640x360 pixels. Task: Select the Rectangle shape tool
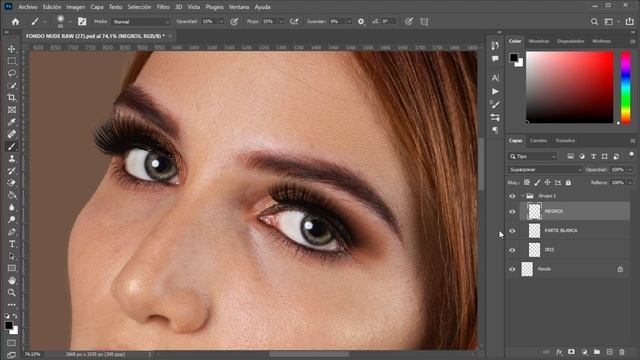point(11,268)
